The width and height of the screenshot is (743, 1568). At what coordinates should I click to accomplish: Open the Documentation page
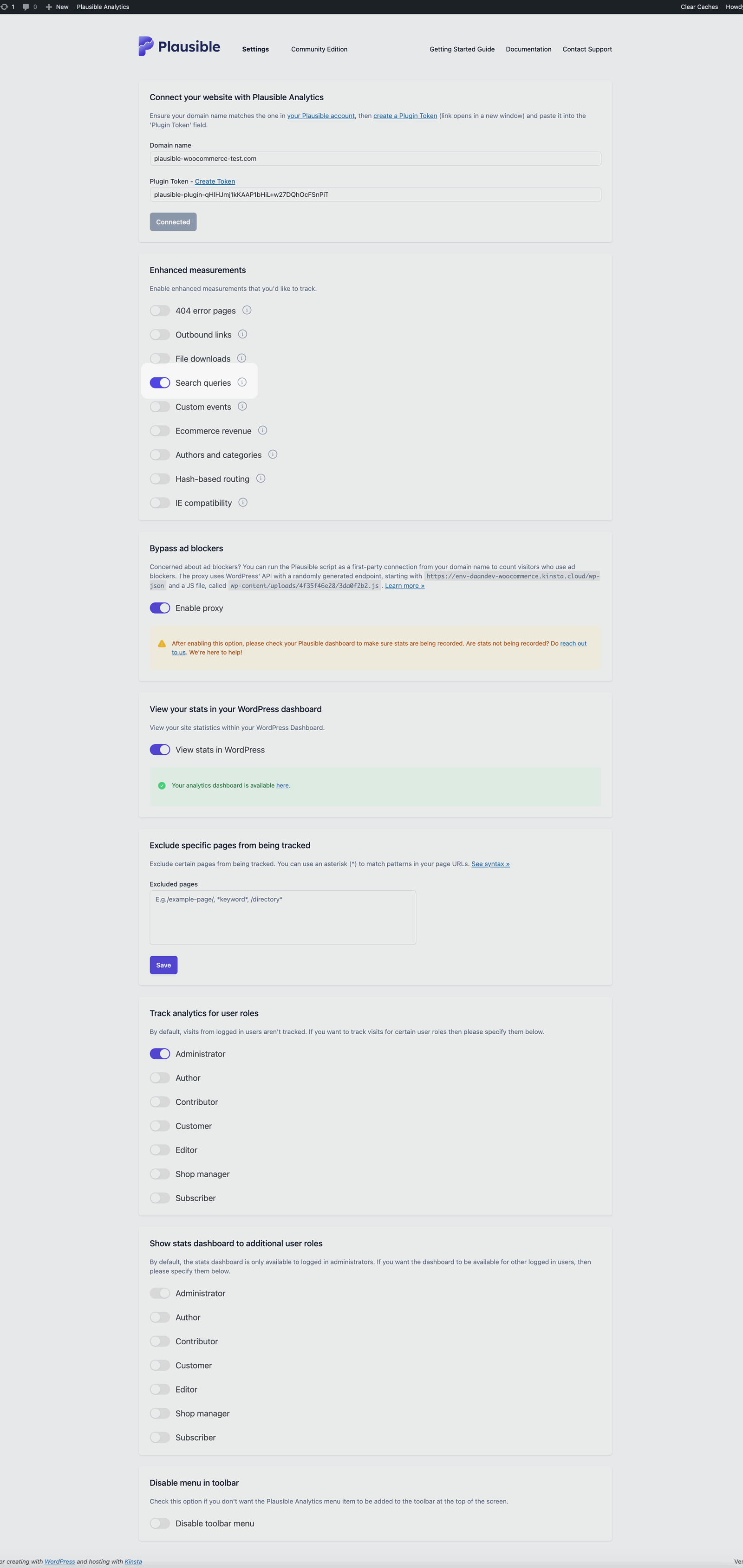pos(528,49)
